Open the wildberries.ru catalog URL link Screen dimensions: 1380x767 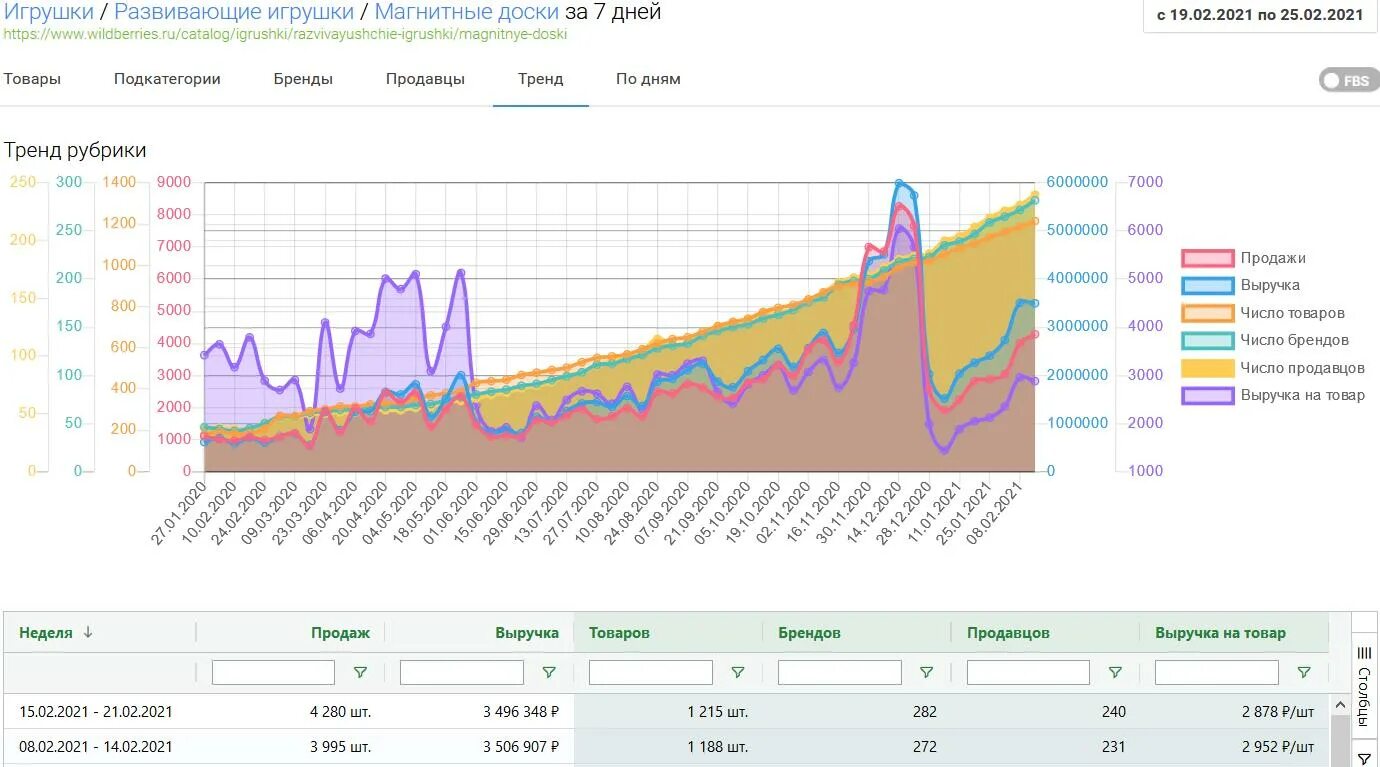(285, 34)
